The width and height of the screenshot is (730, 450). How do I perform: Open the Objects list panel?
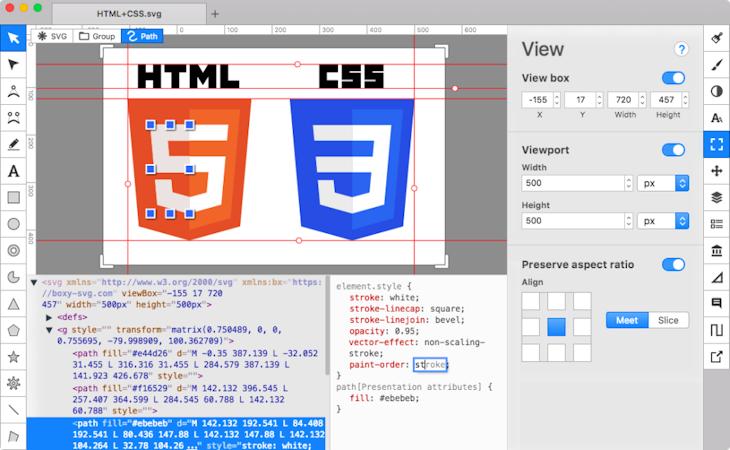716,224
